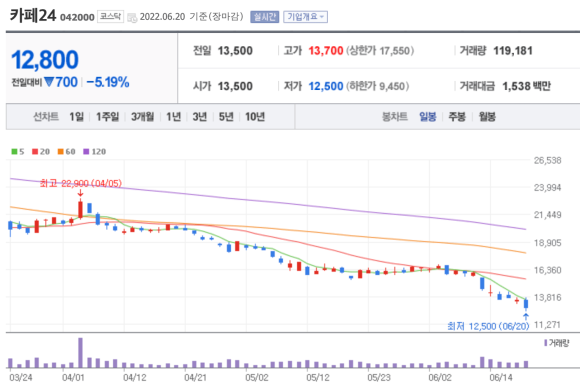Switch to the 주봉 weekly candle chart
Viewport: 580px width, 389px height.
[457, 117]
